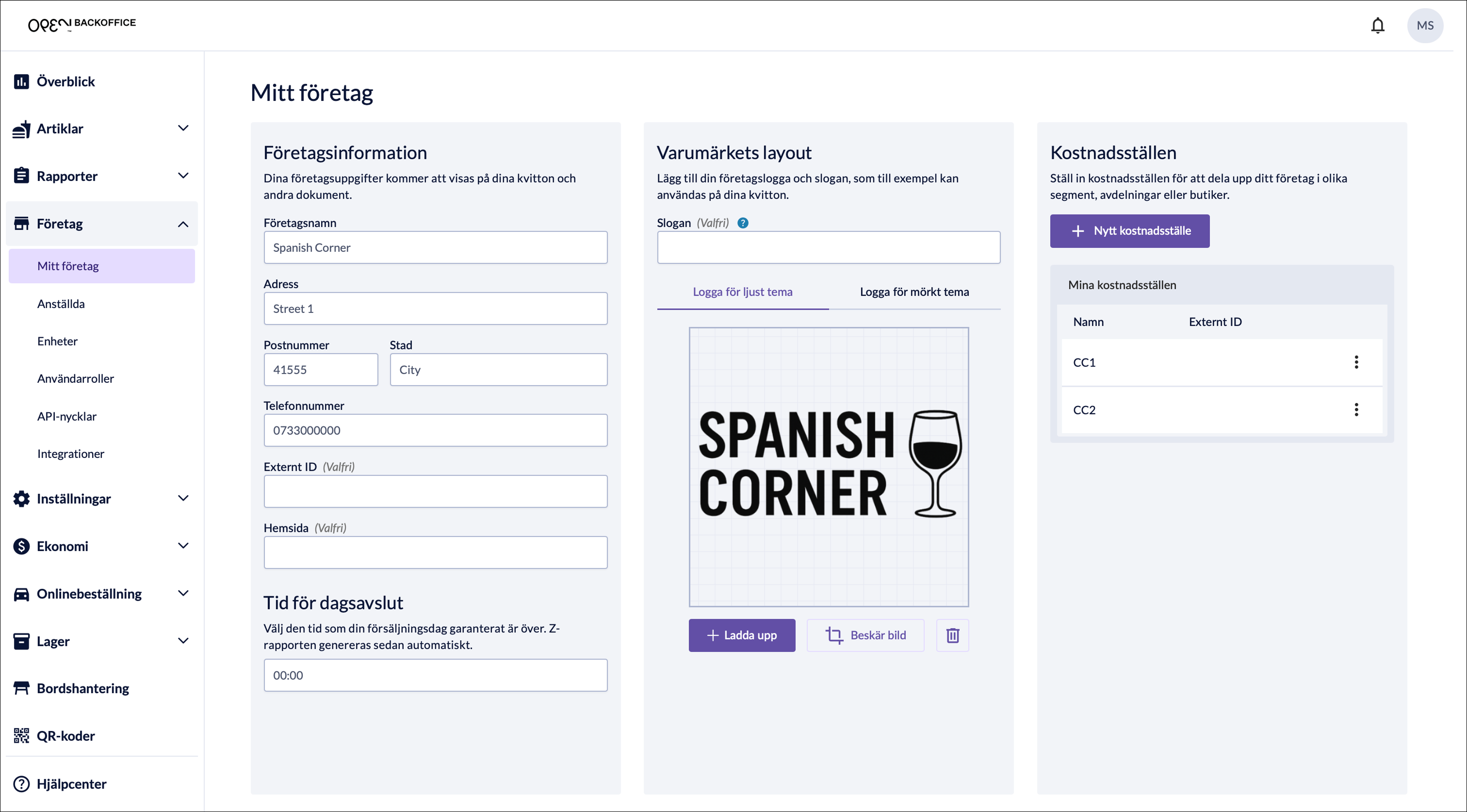Click into the Företagsnamn input field
1467x812 pixels.
point(435,247)
